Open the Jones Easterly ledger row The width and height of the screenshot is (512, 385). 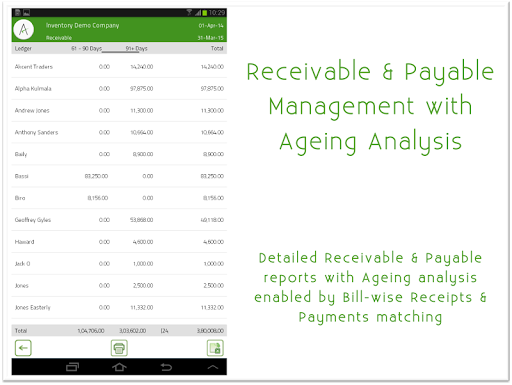pos(119,307)
